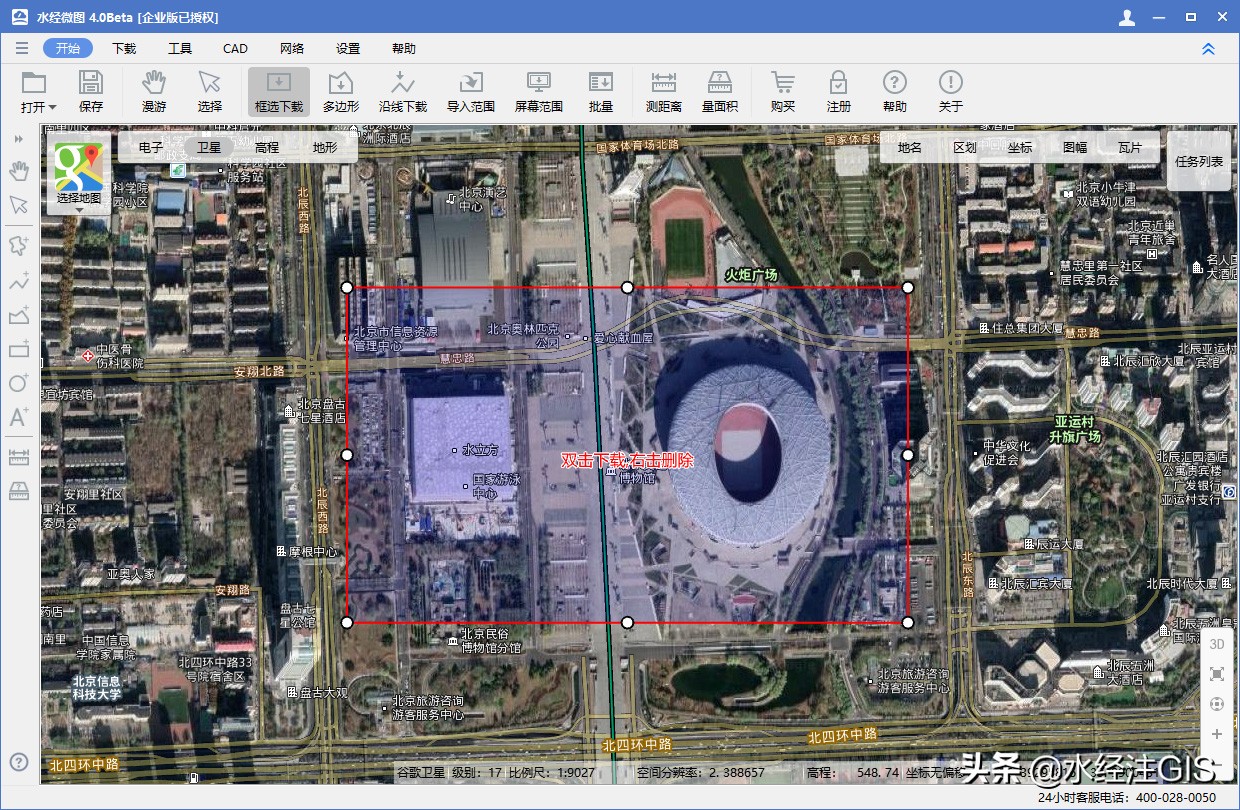Open the Import Range (导入范围) tool
Image resolution: width=1240 pixels, height=810 pixels.
(x=471, y=91)
